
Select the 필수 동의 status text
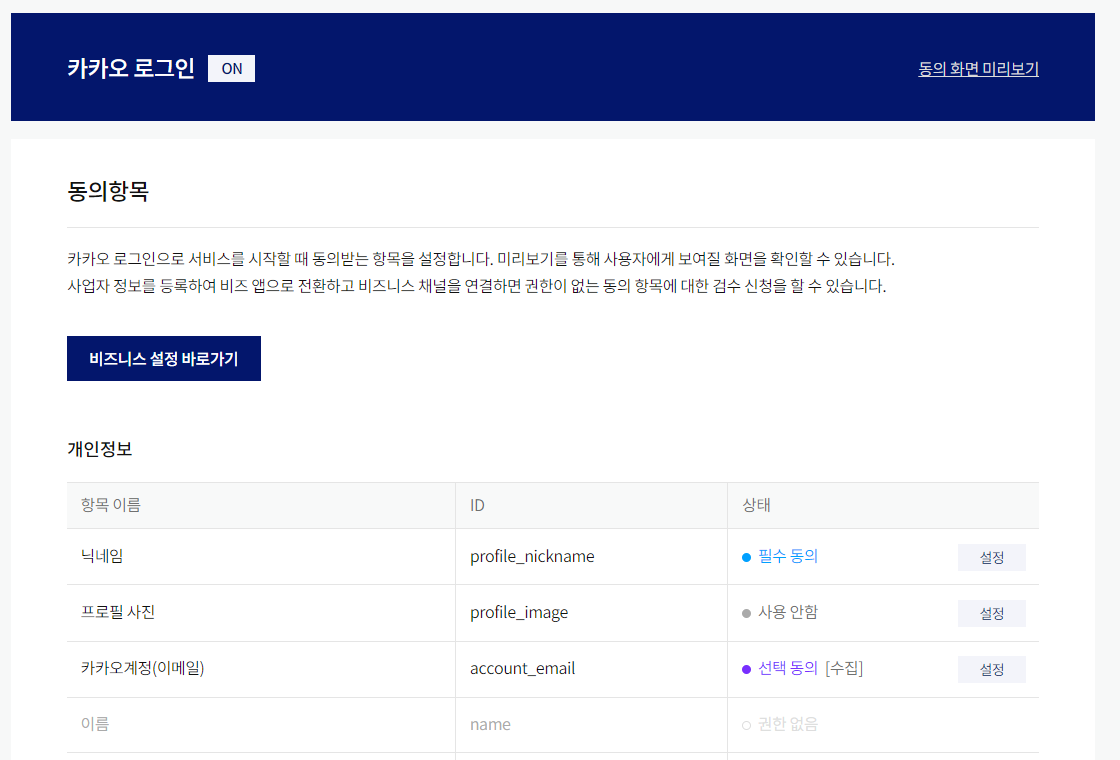[788, 556]
